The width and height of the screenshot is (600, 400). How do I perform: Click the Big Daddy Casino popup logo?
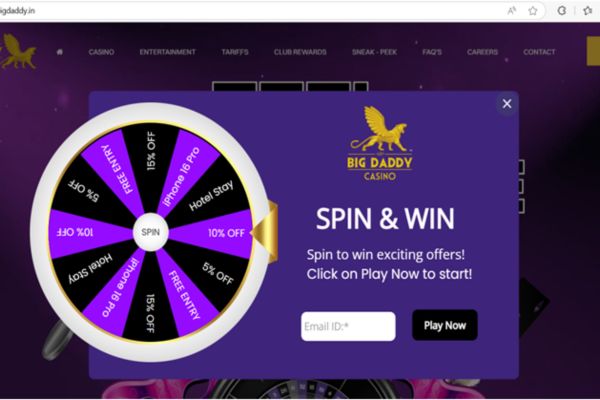point(380,144)
